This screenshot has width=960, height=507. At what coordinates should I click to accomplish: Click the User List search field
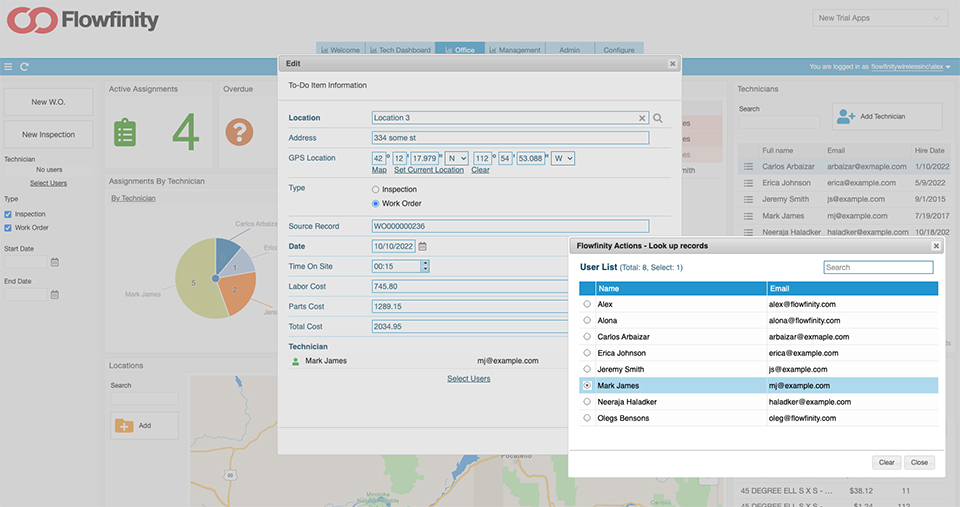[878, 267]
